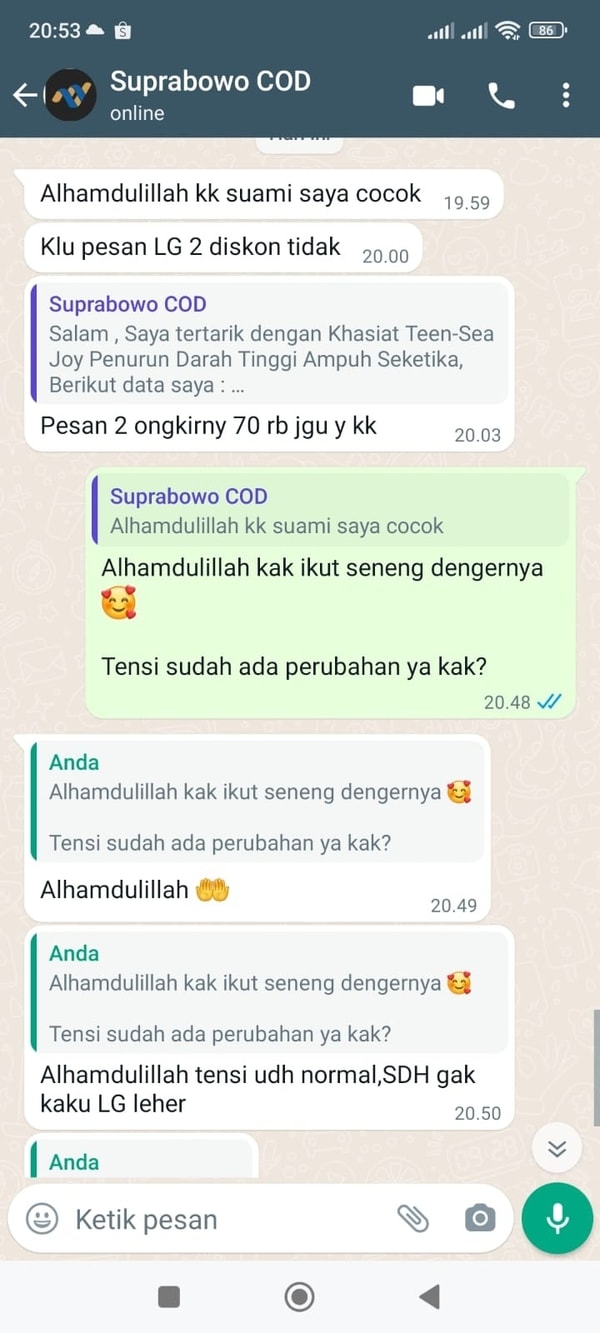Tap the message 'Klu pesan LG 2 diskon tidak'

tap(223, 247)
